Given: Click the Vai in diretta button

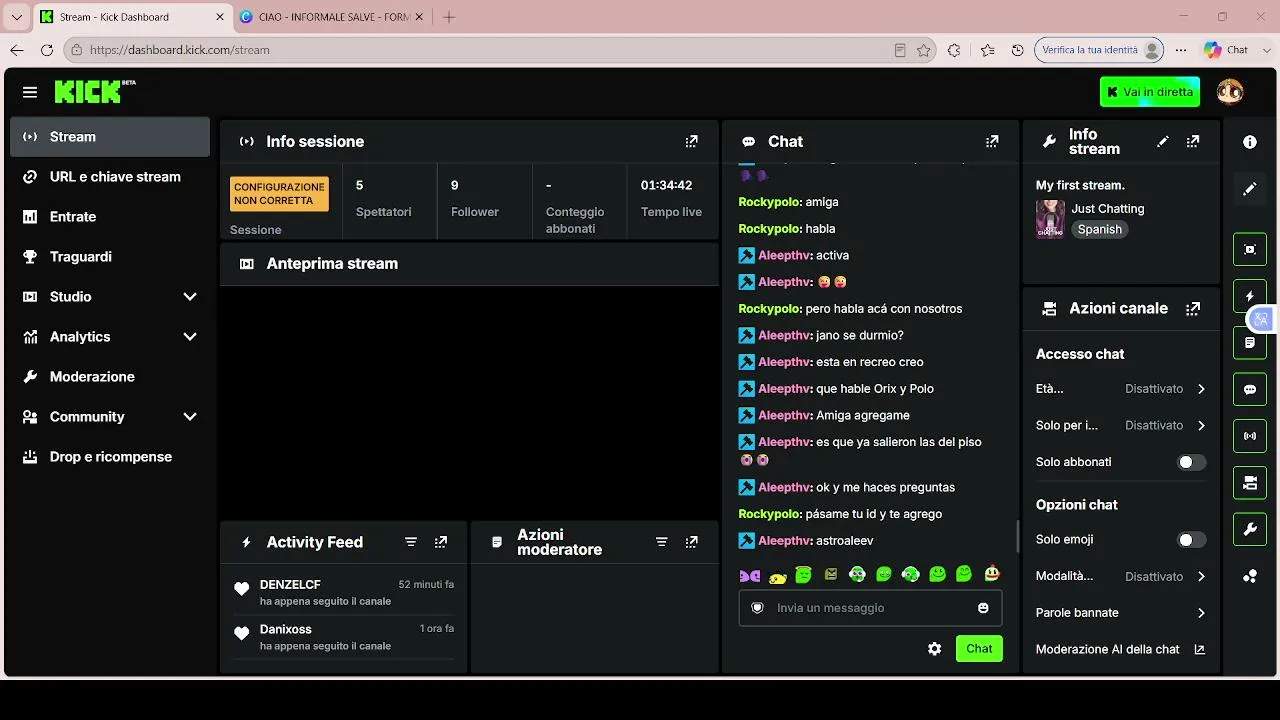Looking at the screenshot, I should tap(1150, 92).
